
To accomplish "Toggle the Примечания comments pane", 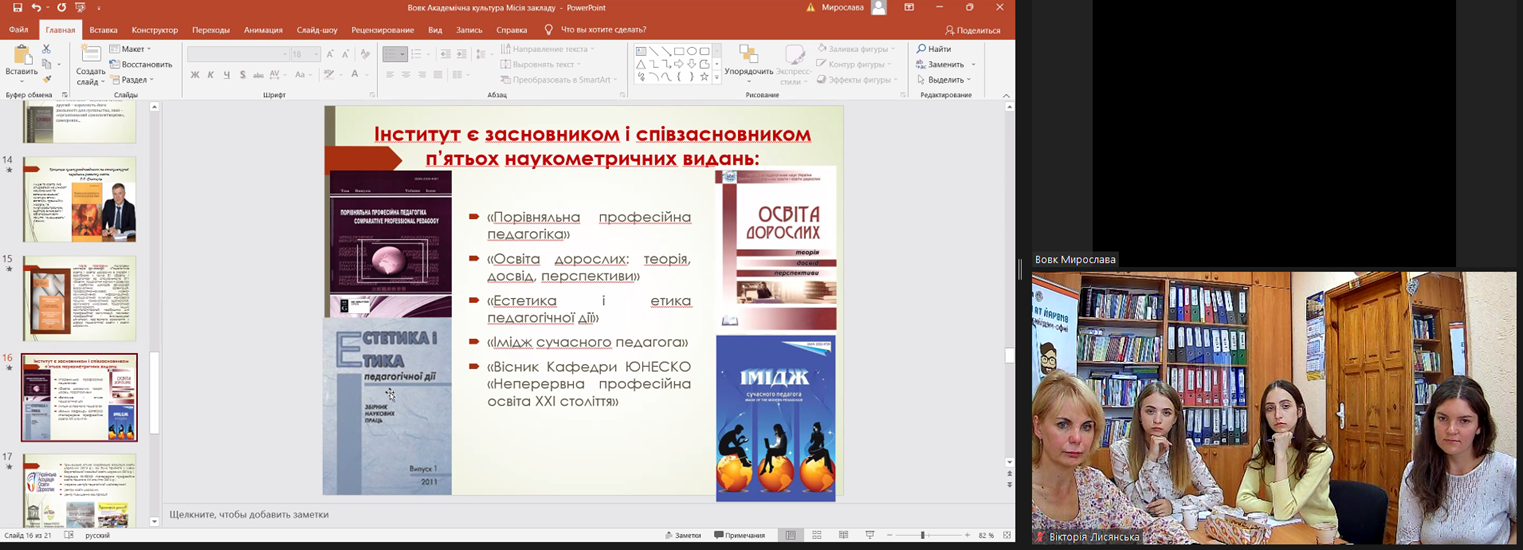I will tap(738, 536).
